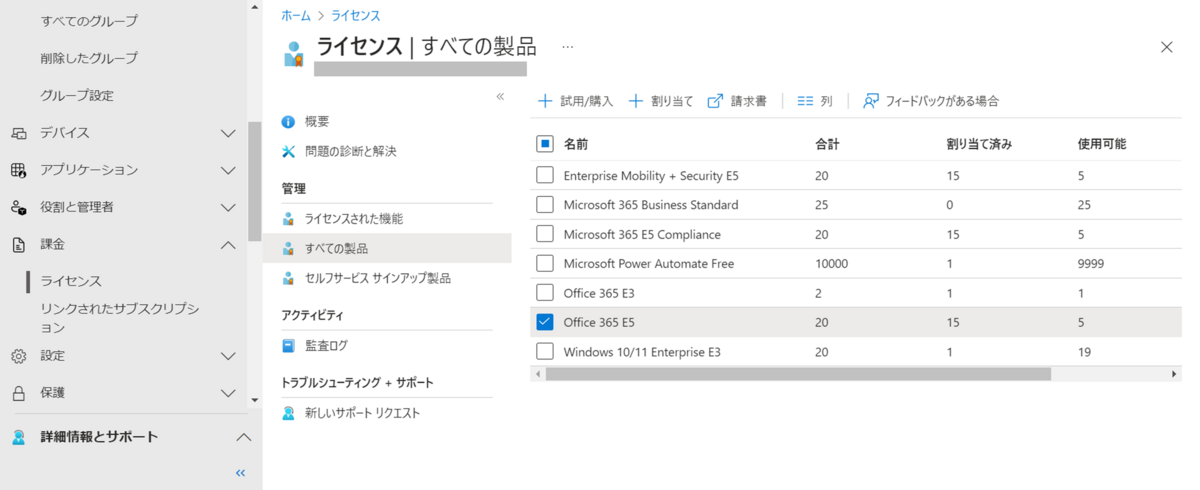
Task: Open 削除したグループ in sidebar
Action: [89, 58]
